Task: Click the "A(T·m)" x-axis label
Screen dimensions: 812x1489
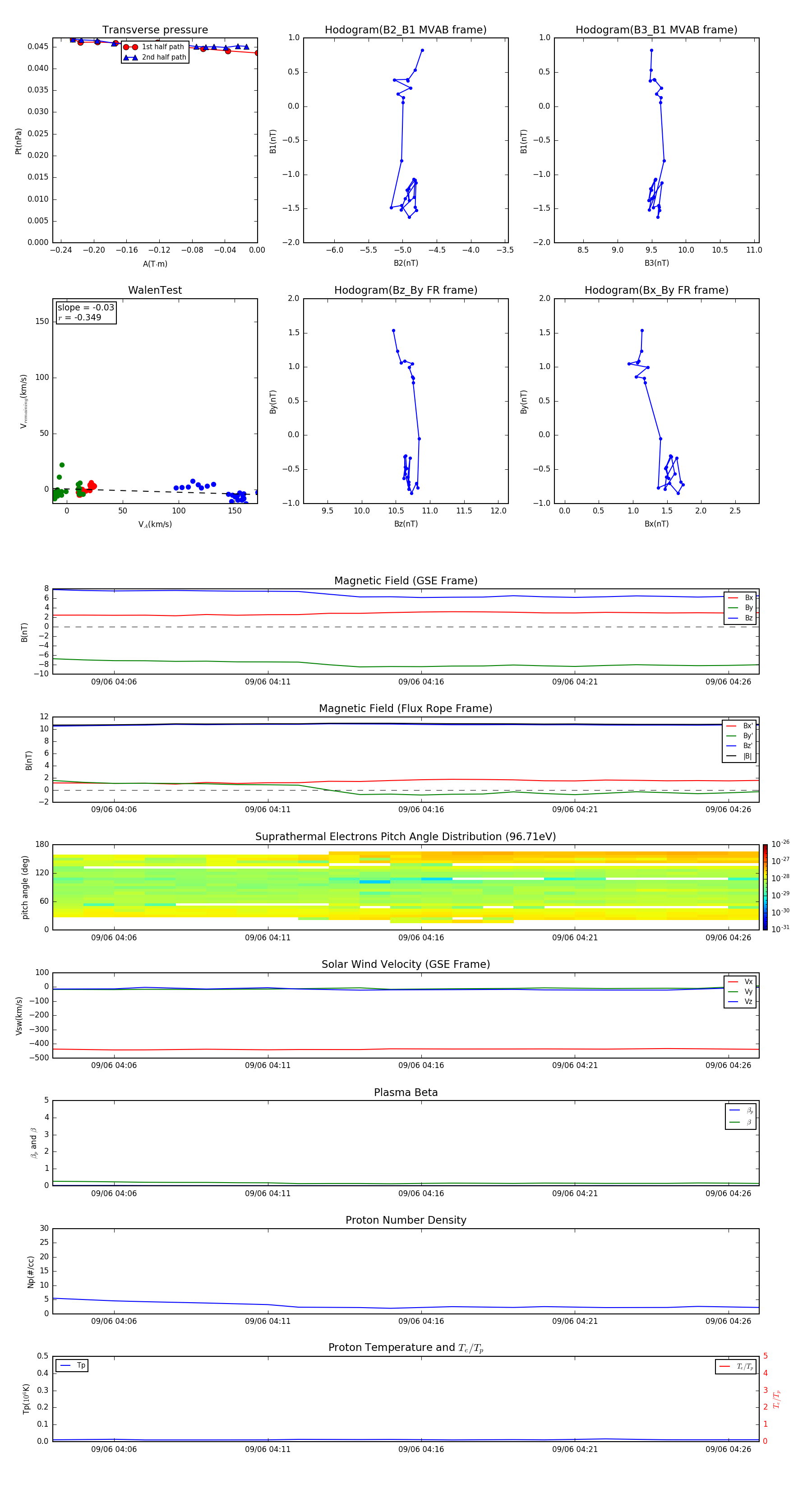Action: pyautogui.click(x=155, y=264)
